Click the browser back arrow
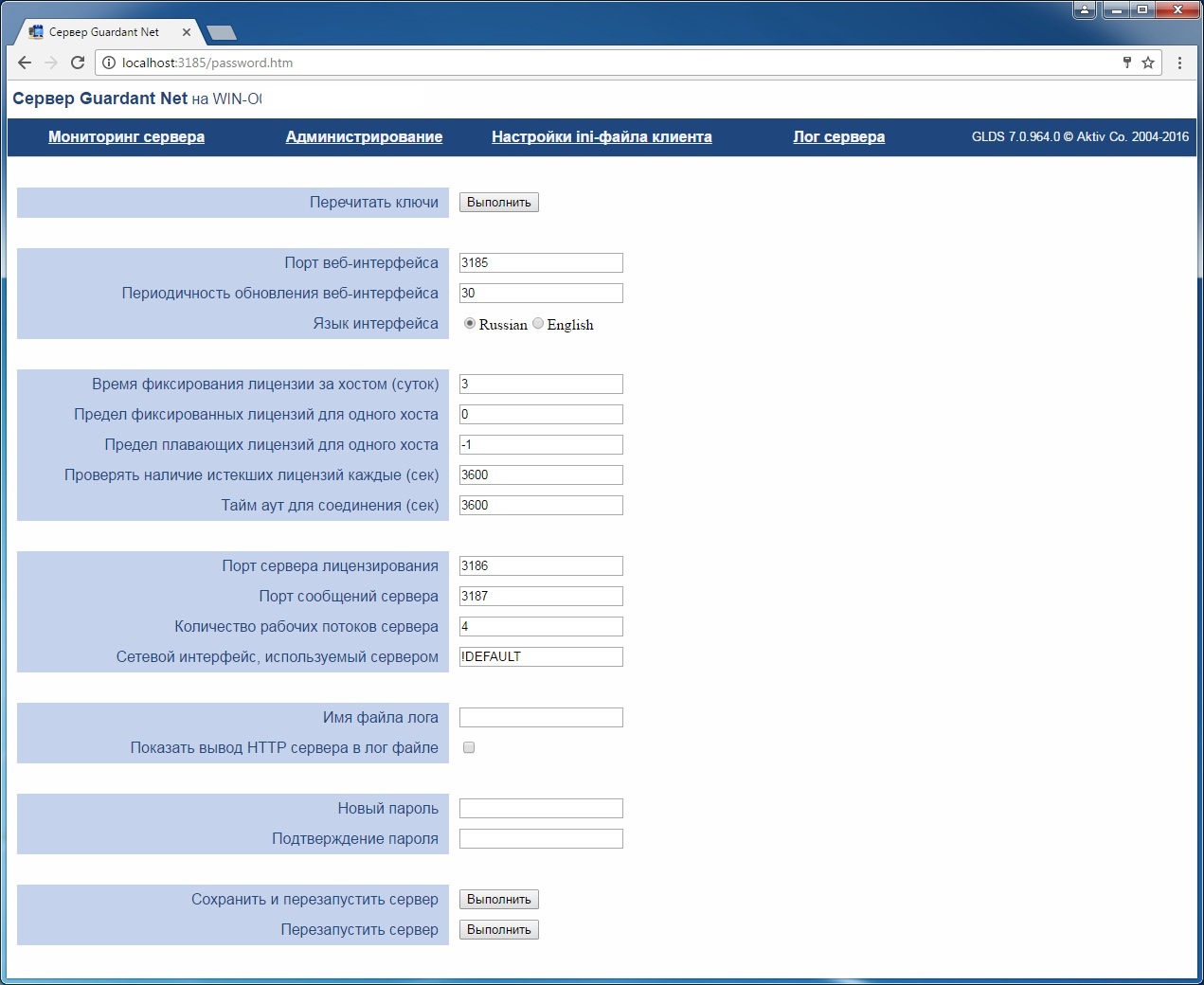This screenshot has height=985, width=1204. (25, 63)
